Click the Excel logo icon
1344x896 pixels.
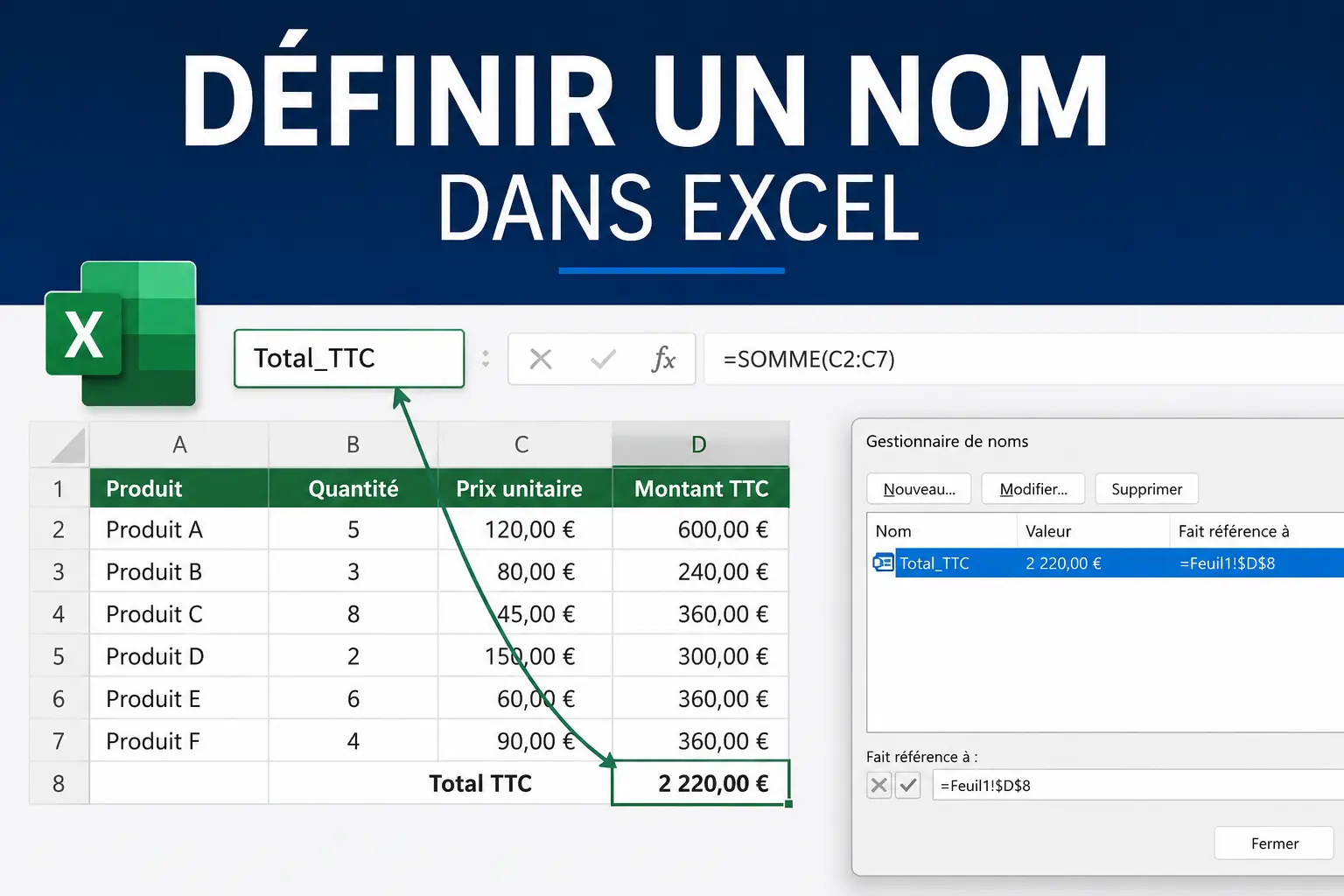[121, 333]
